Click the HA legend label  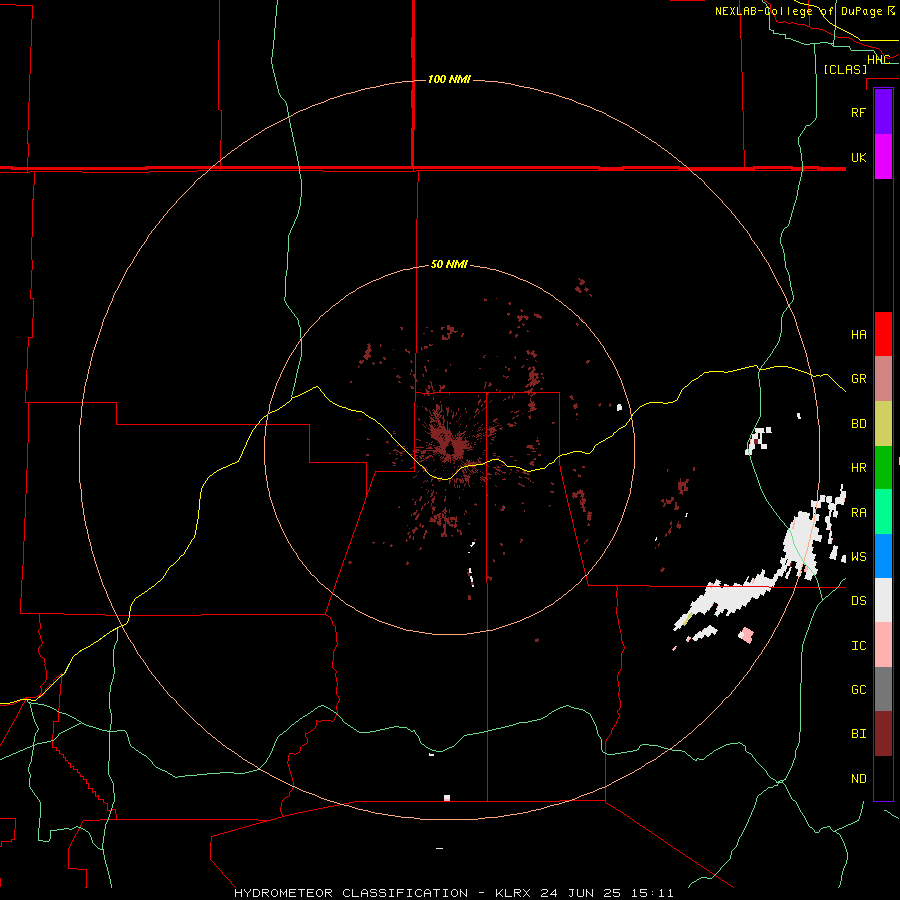click(x=858, y=334)
